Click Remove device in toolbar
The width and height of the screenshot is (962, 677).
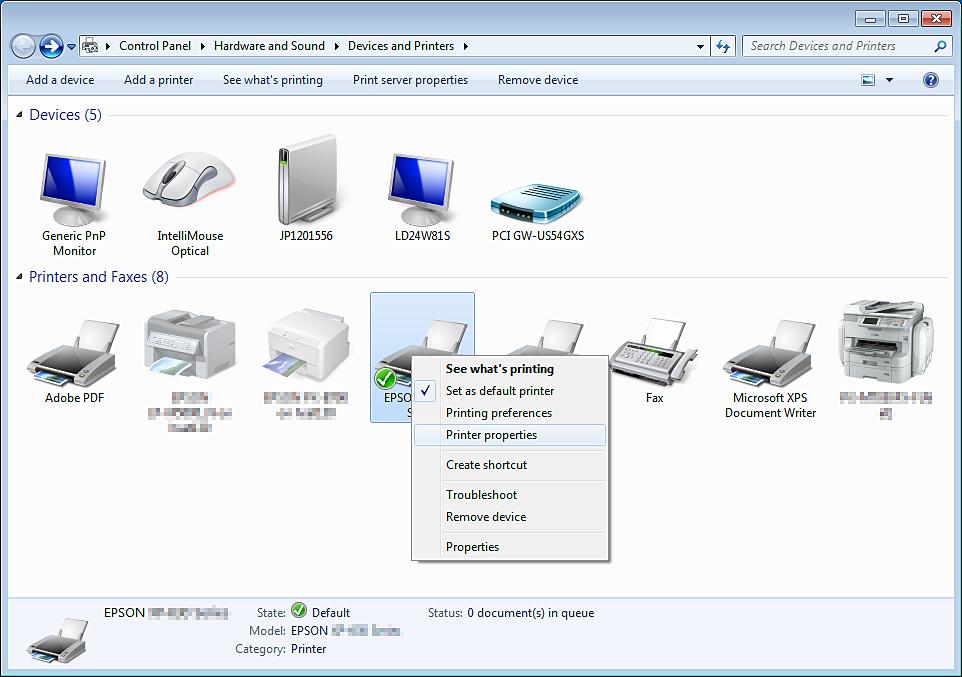pos(538,80)
